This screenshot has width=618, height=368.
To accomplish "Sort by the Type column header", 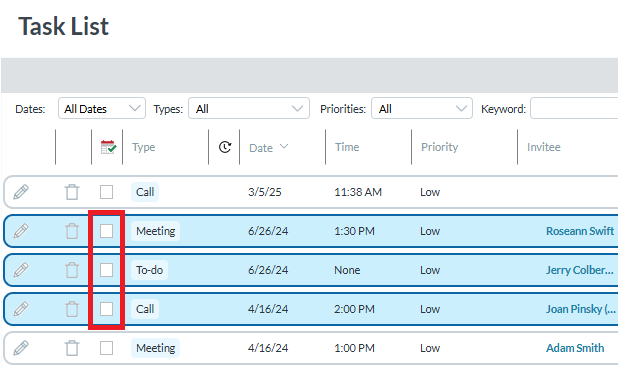I will 143,147.
